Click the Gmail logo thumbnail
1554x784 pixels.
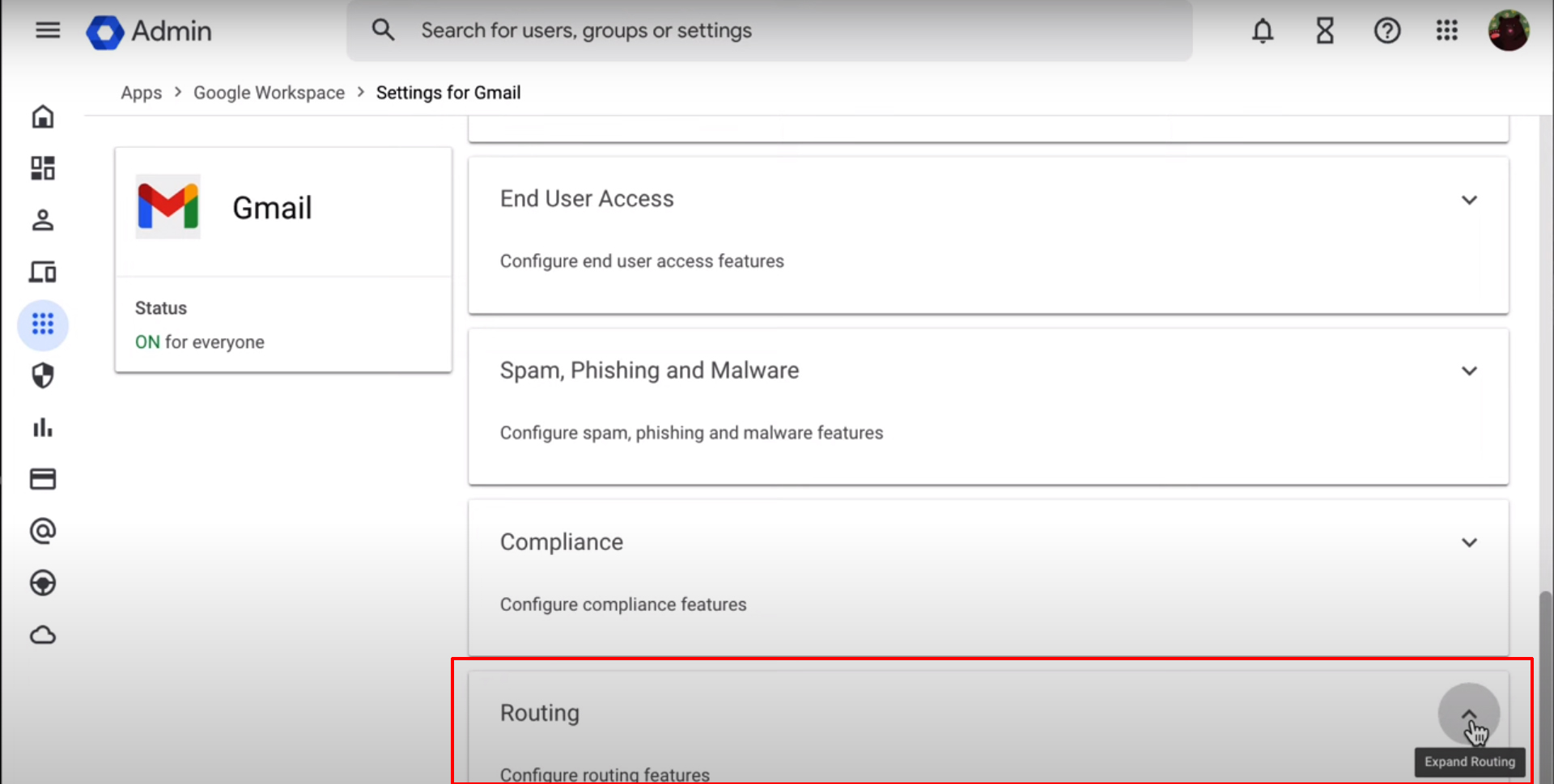168,207
